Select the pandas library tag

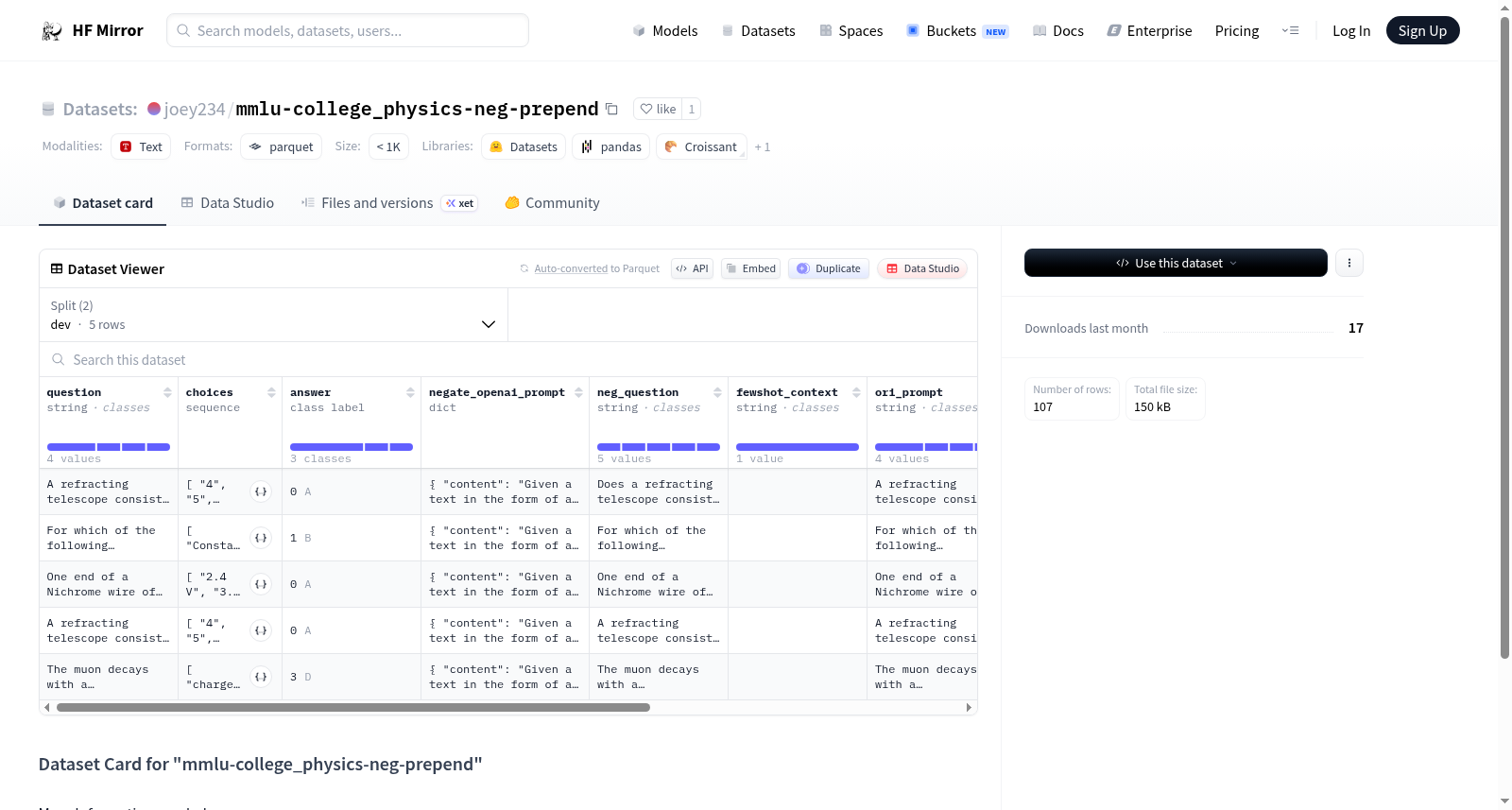tap(610, 146)
